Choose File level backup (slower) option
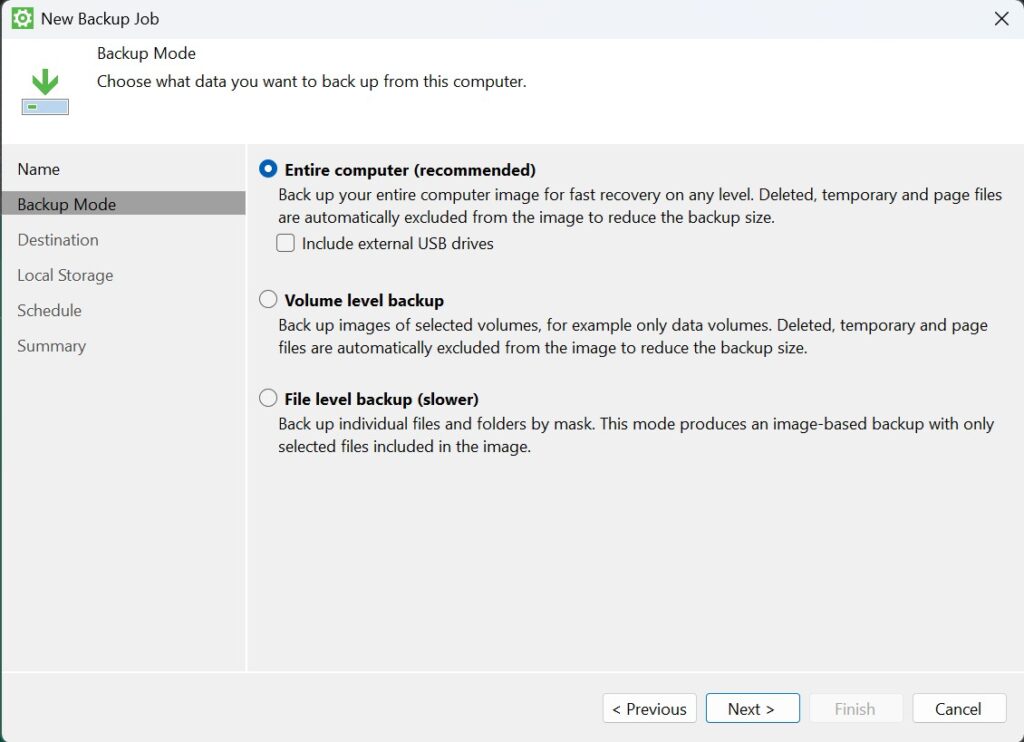This screenshot has height=742, width=1024. [268, 399]
